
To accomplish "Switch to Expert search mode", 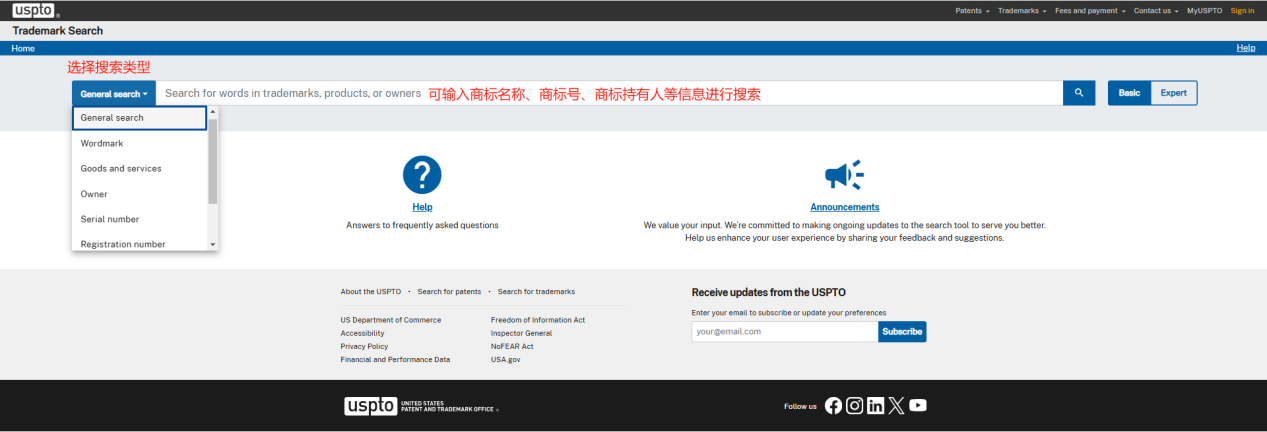I will (x=1174, y=93).
